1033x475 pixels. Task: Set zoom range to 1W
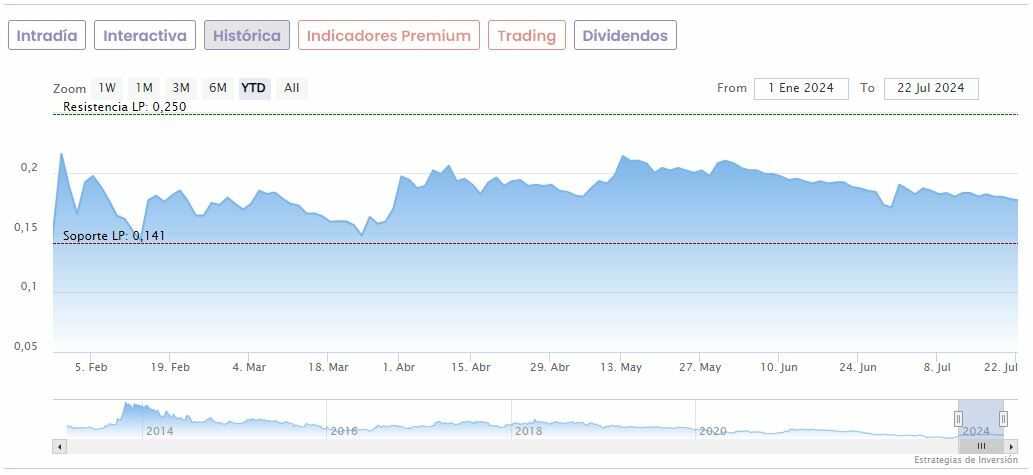(x=107, y=88)
